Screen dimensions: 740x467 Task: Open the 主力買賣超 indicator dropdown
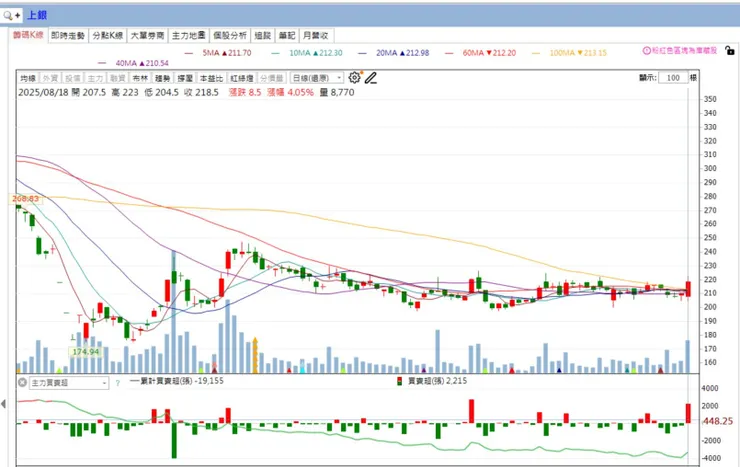click(x=69, y=383)
